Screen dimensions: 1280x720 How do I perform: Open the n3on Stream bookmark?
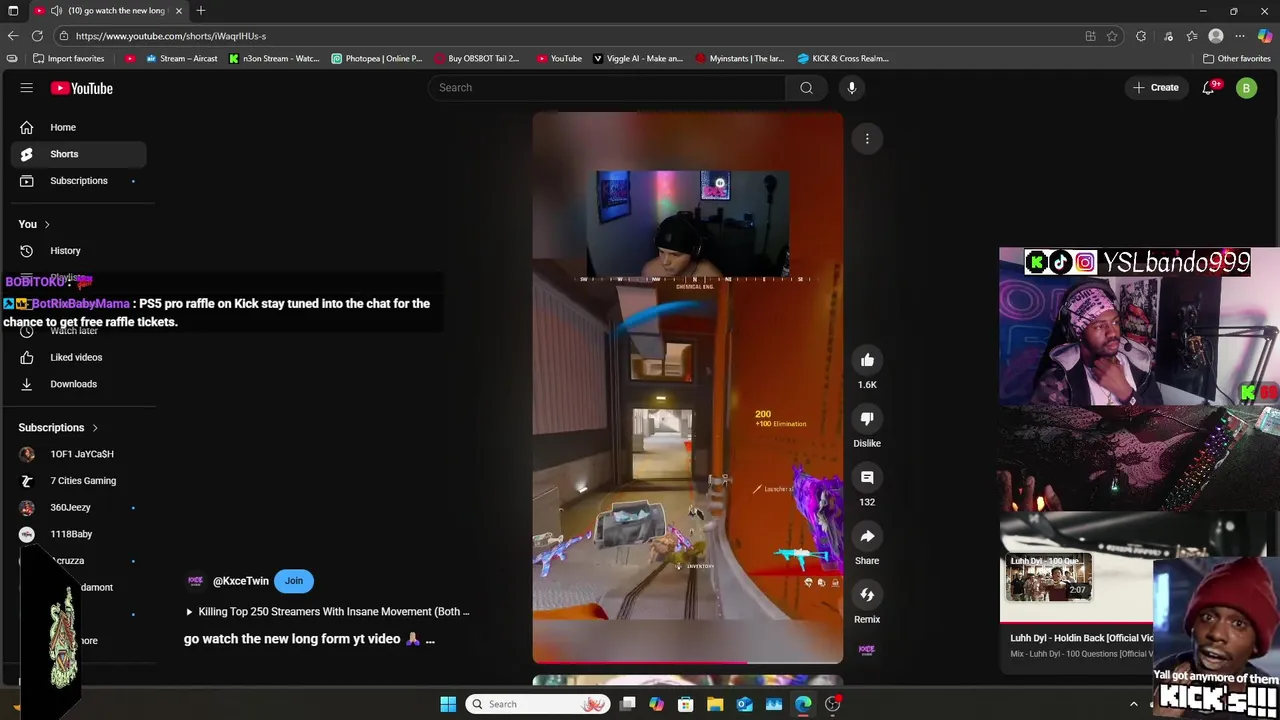tap(274, 58)
